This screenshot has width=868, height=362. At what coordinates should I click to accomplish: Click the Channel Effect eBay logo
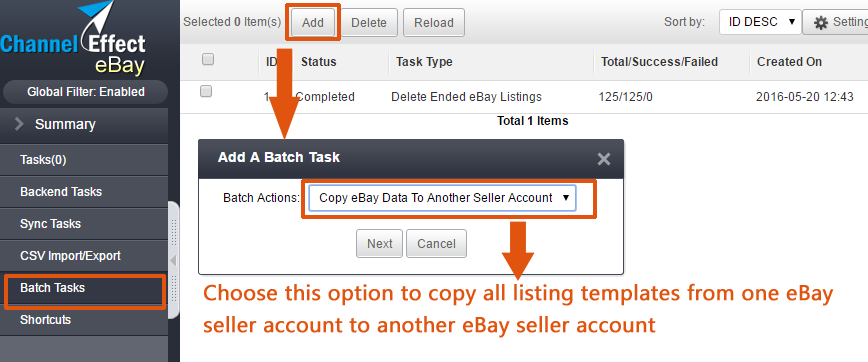74,39
